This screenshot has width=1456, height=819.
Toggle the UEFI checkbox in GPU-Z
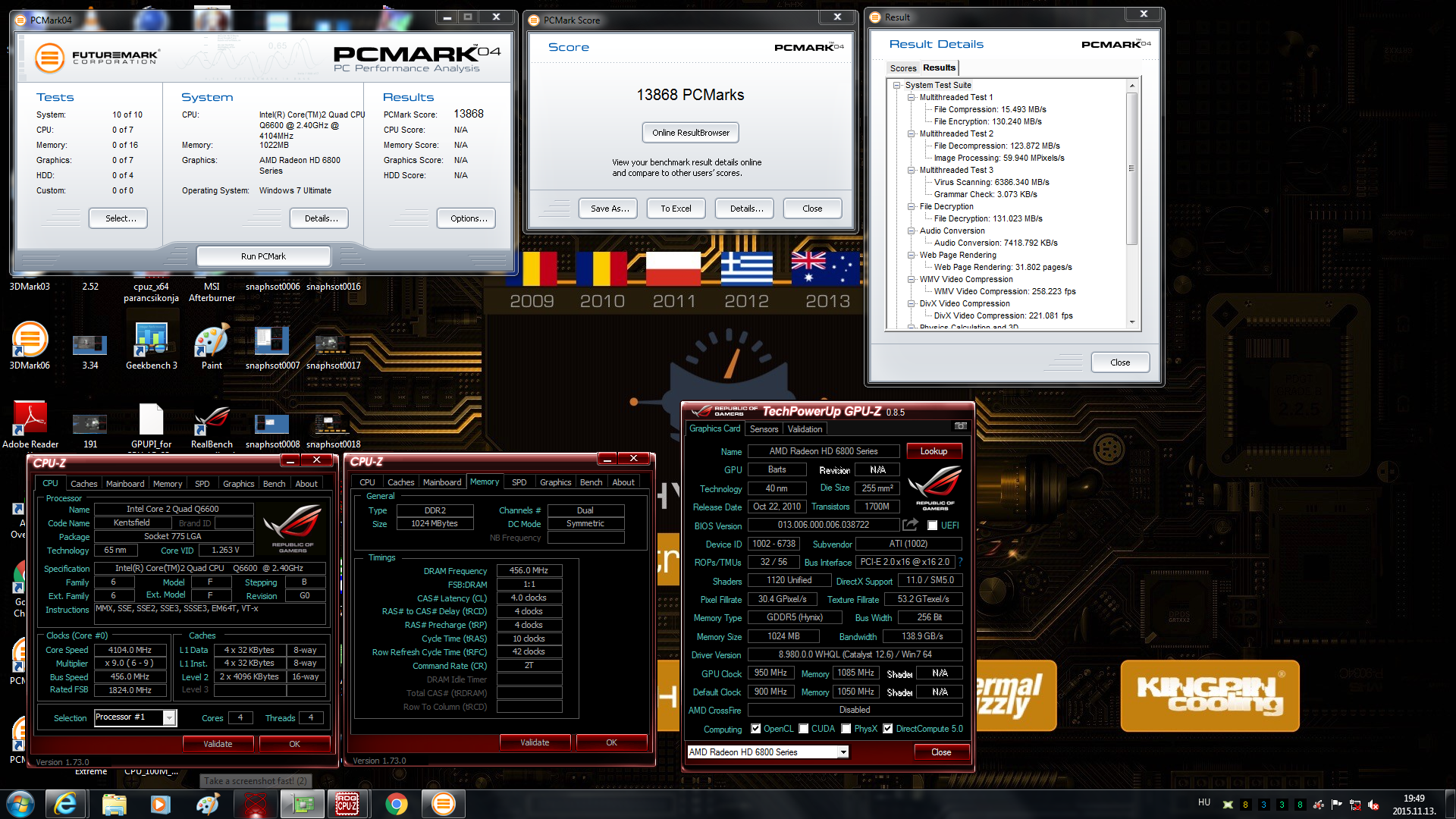933,526
